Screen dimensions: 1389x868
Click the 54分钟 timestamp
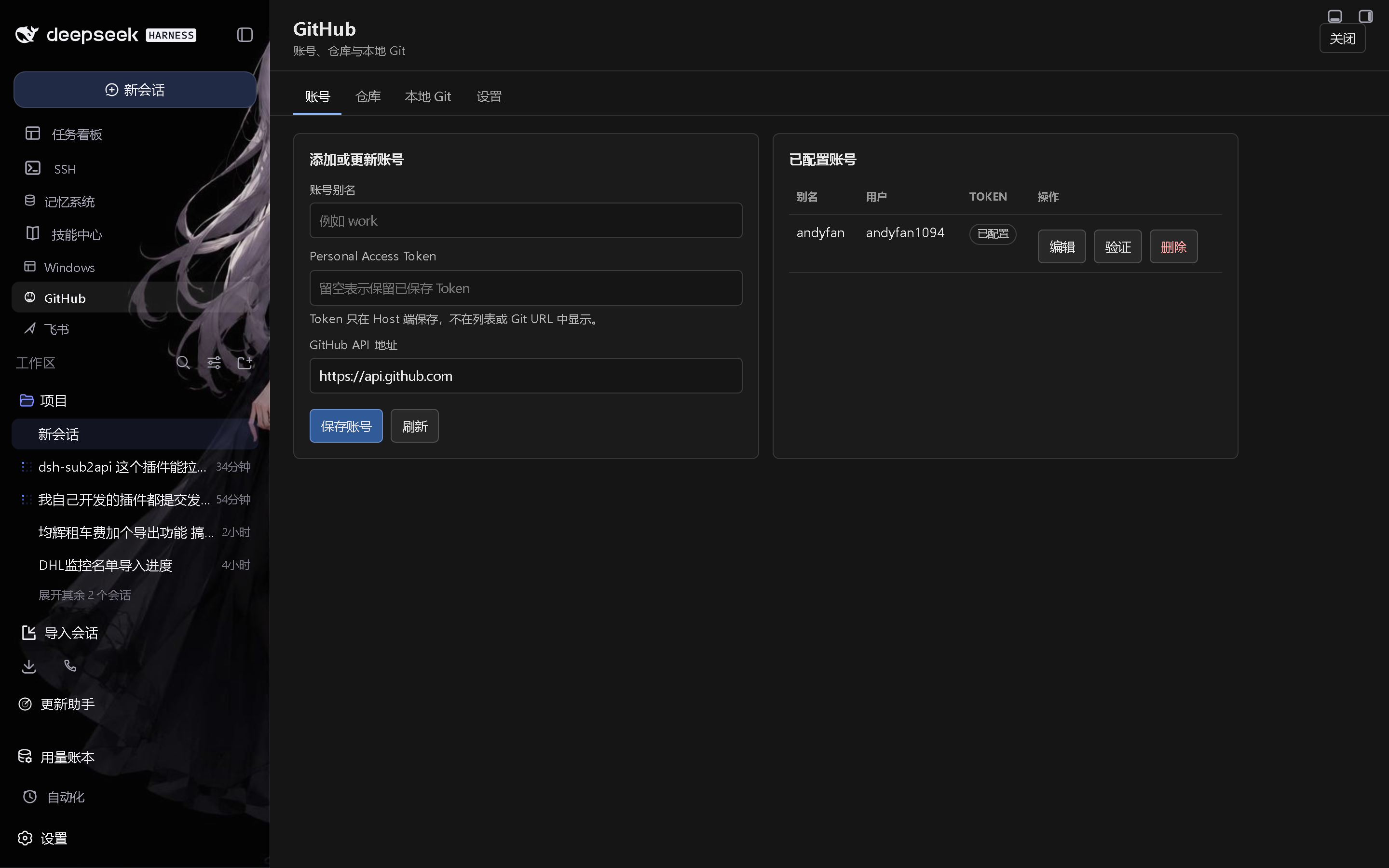pyautogui.click(x=233, y=500)
